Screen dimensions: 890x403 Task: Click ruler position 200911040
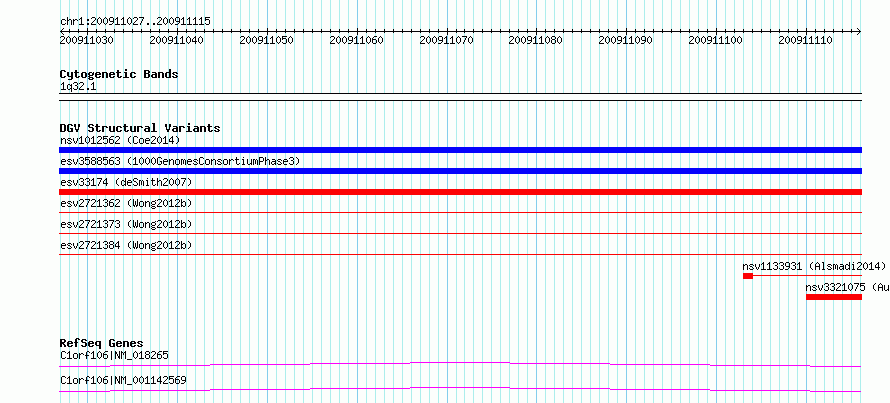177,40
